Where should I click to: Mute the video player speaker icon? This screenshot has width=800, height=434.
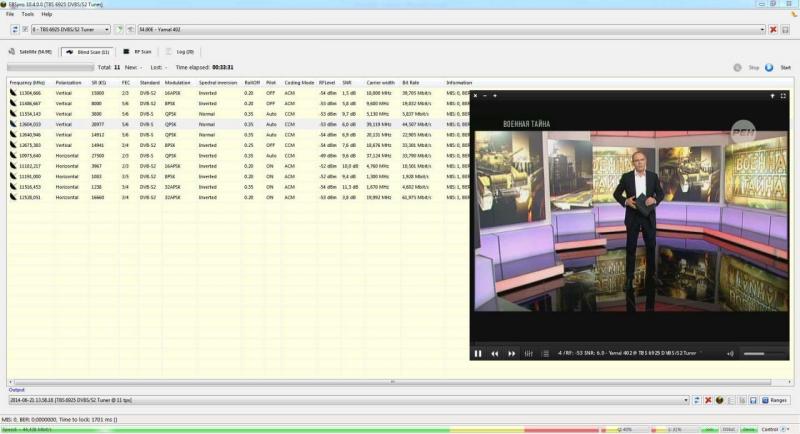pos(730,353)
